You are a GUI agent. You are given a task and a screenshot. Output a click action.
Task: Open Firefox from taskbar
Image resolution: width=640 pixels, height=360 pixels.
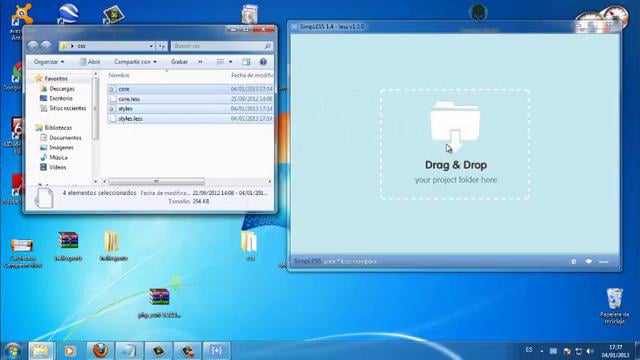(x=100, y=351)
